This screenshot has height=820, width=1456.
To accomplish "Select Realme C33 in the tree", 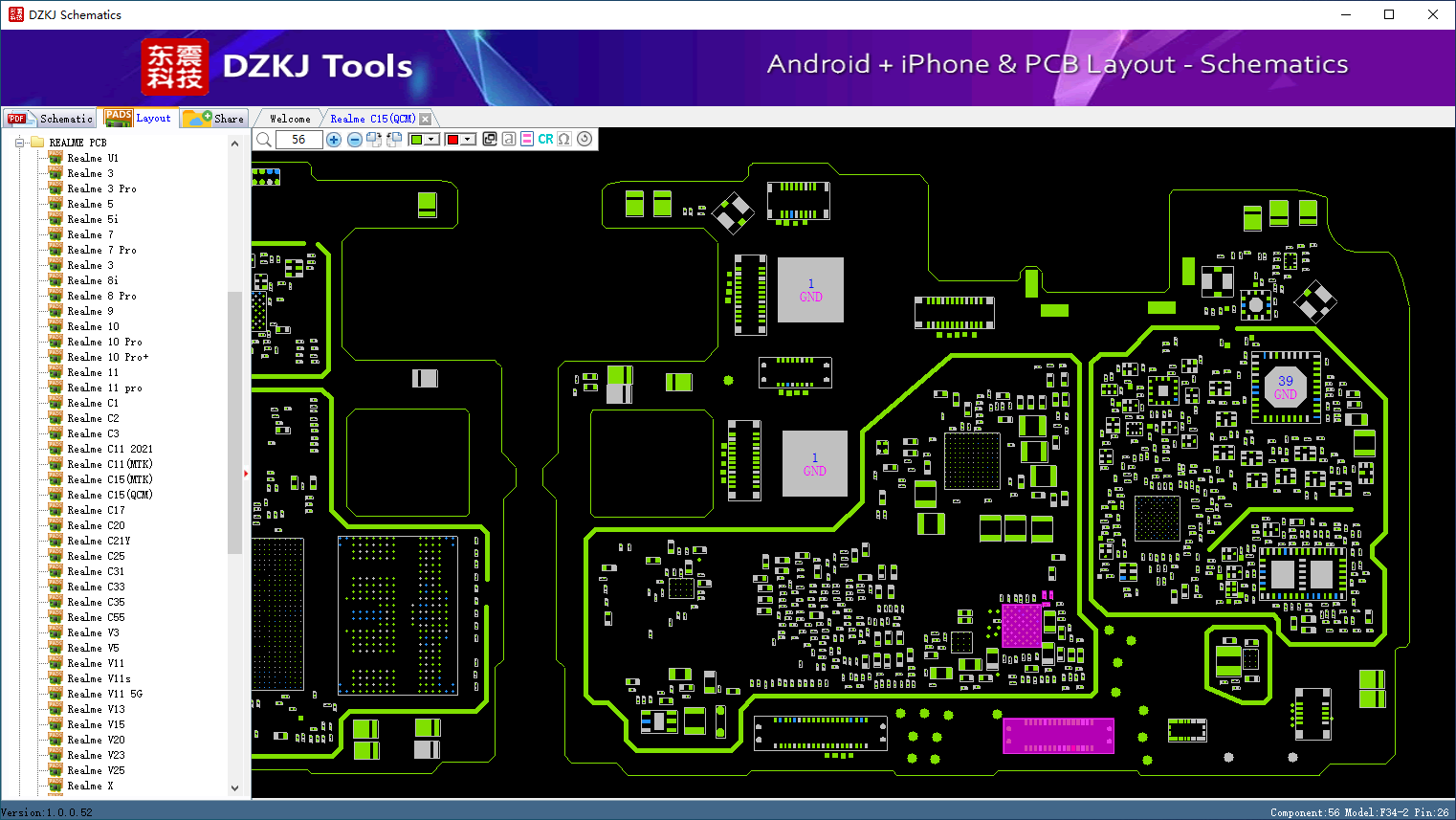I will click(x=96, y=587).
